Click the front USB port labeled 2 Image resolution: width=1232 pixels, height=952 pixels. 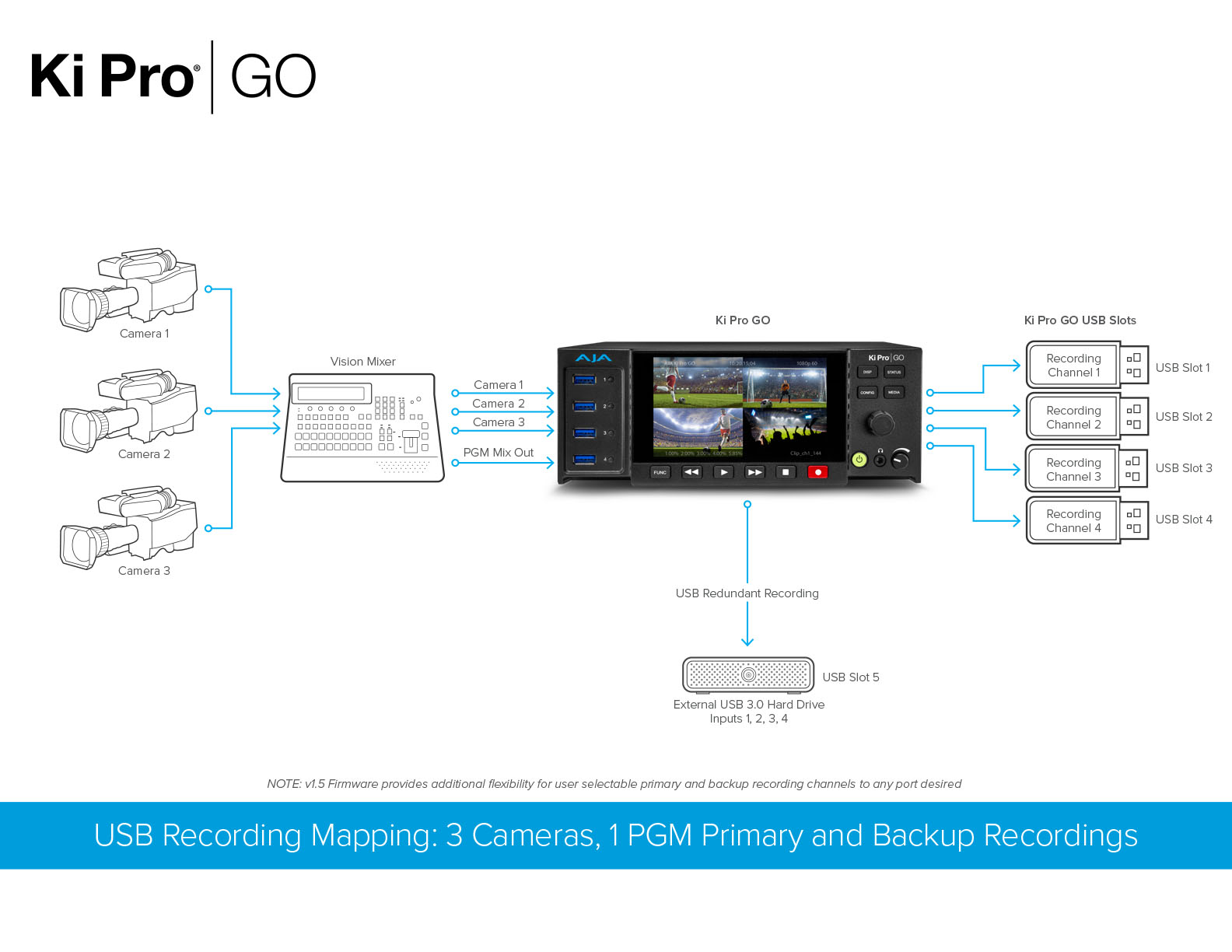[x=584, y=406]
